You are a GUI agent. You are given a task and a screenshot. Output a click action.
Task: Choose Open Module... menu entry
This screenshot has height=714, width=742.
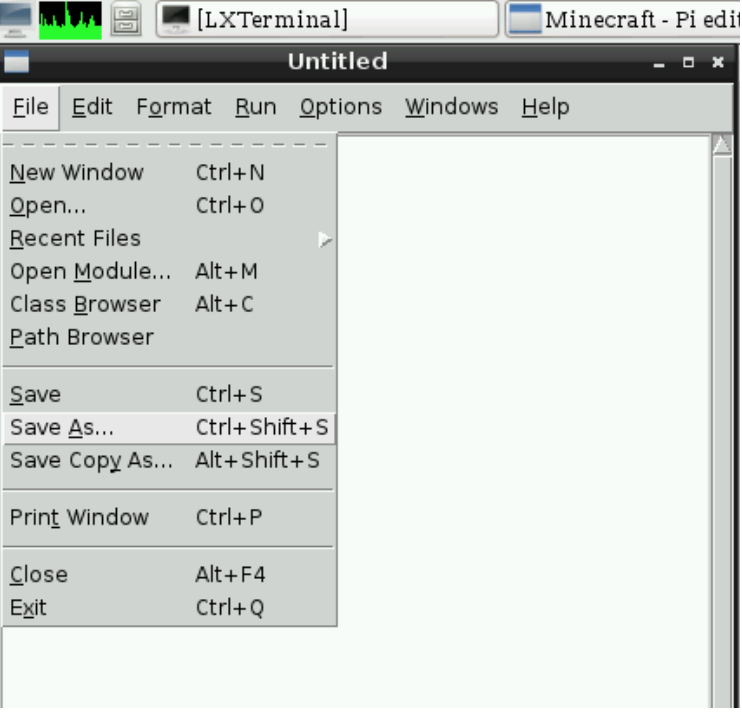(169, 272)
